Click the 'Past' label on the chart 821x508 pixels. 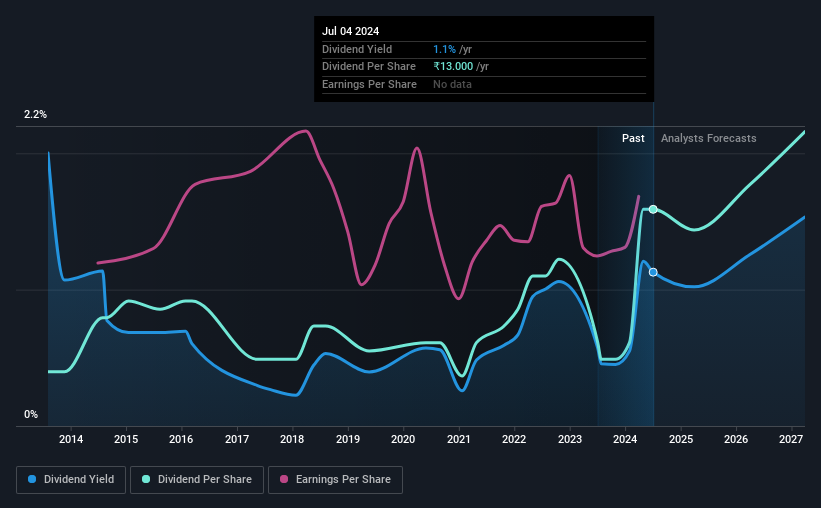tap(633, 138)
